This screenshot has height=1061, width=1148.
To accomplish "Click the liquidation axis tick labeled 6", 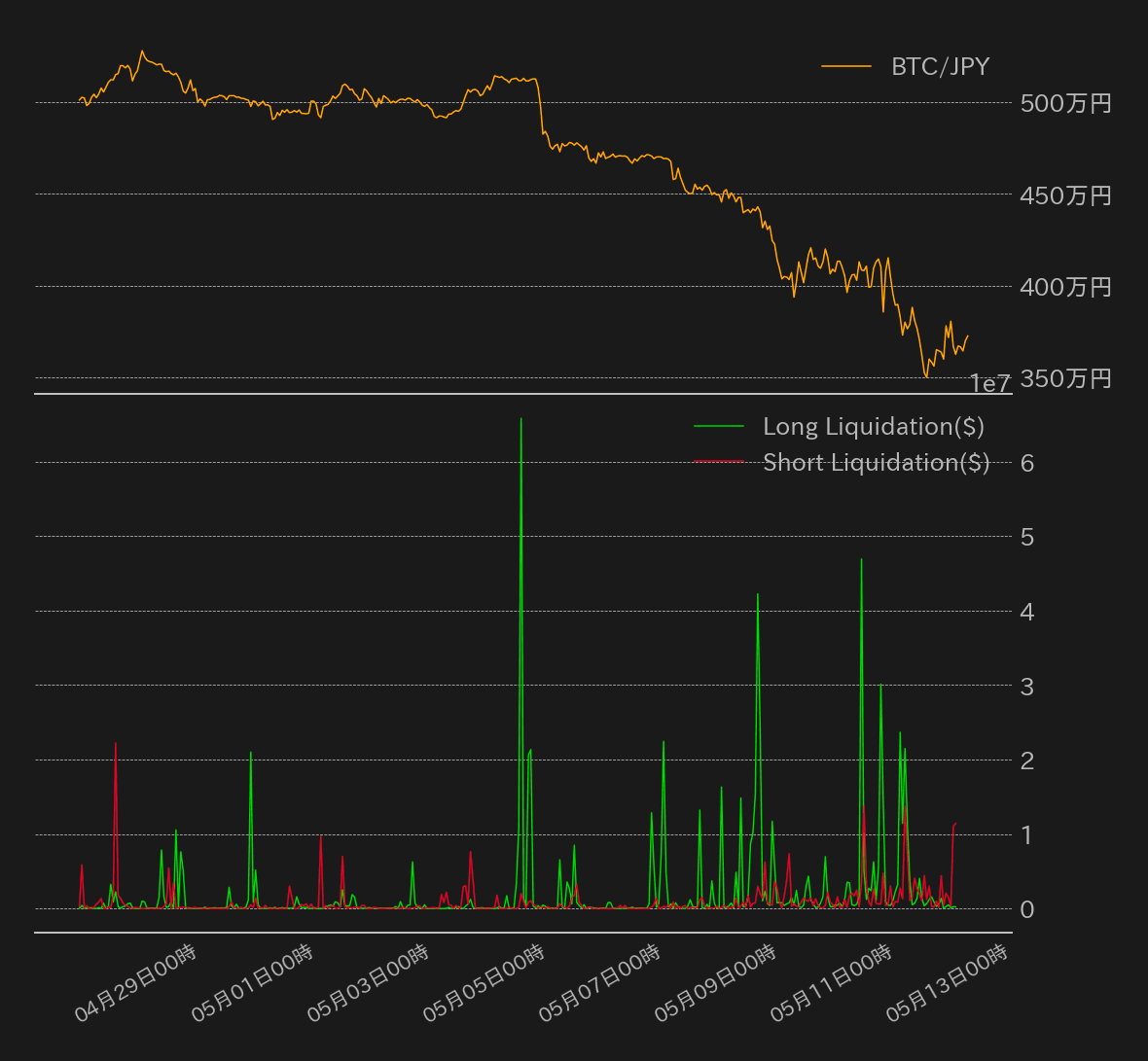I will coord(1027,463).
